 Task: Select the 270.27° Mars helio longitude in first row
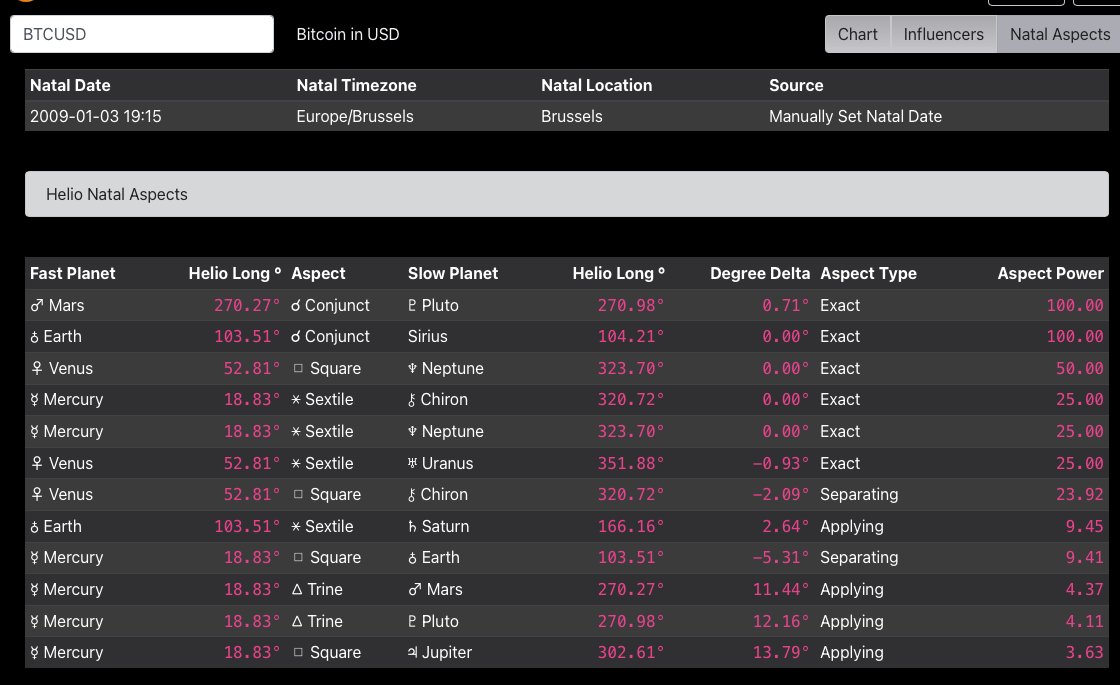click(x=246, y=306)
